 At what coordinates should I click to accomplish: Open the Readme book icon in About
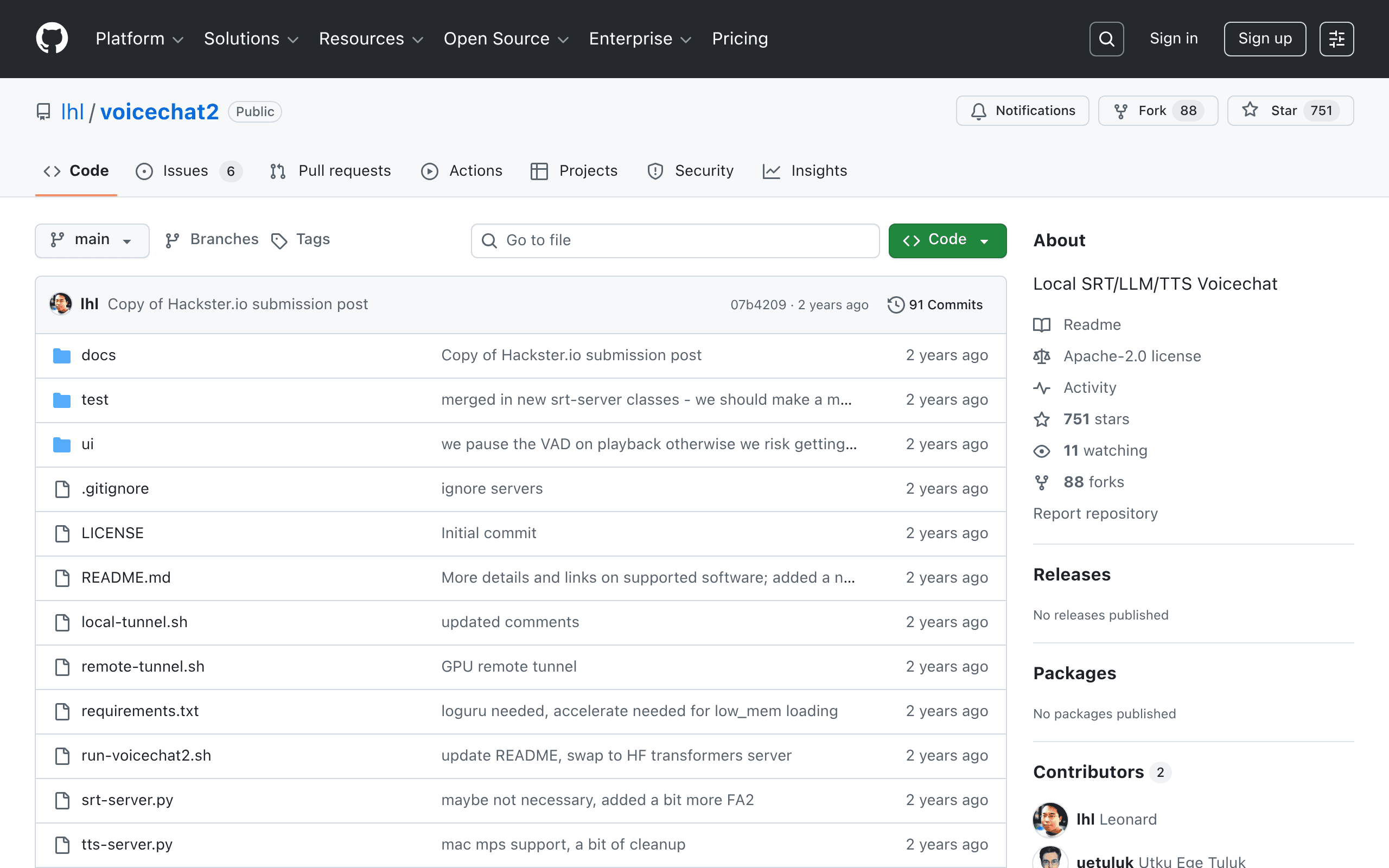point(1042,325)
